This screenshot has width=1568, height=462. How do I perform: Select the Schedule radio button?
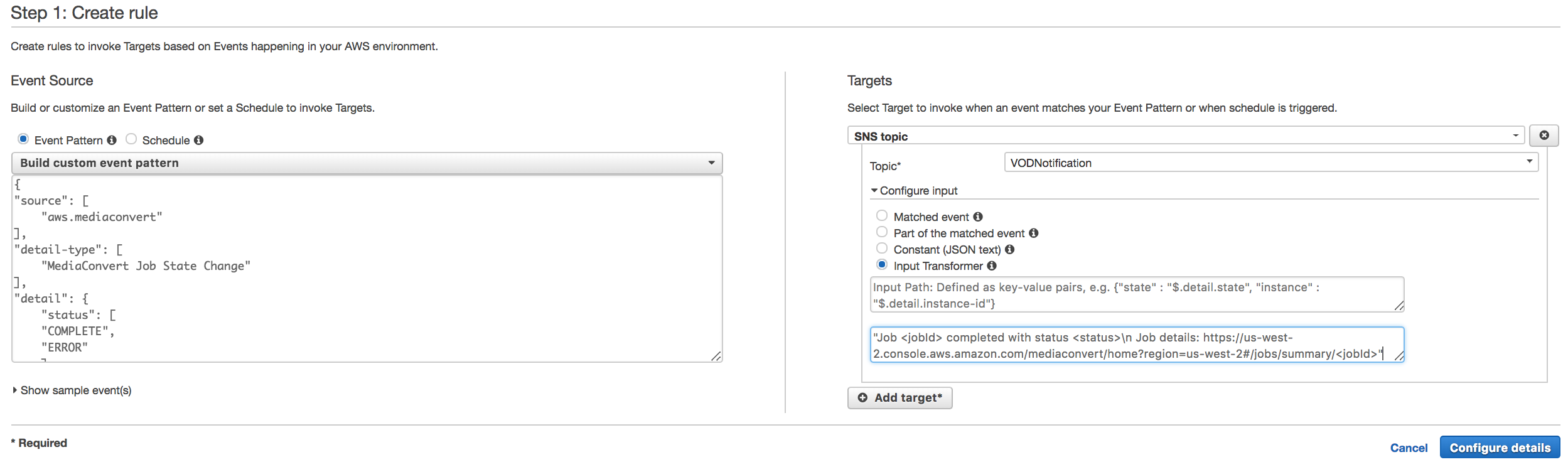tap(131, 139)
